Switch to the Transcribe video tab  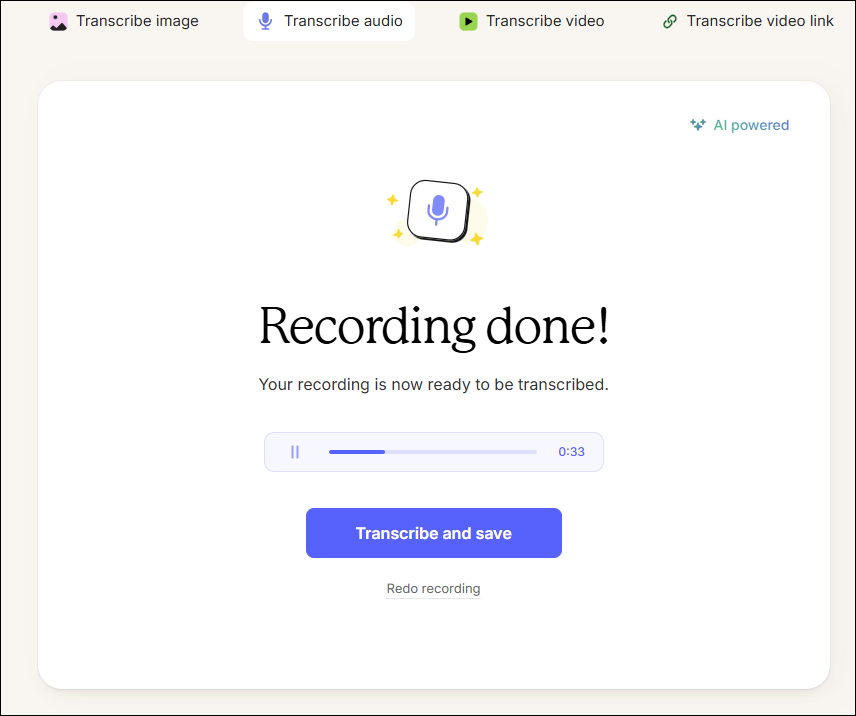click(x=532, y=21)
